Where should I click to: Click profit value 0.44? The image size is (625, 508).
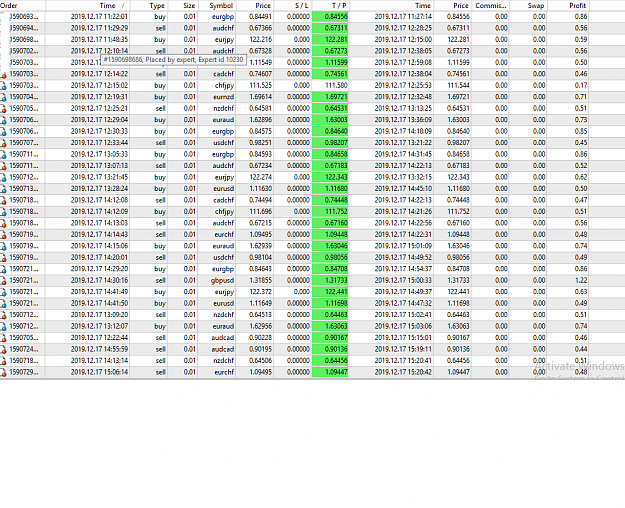click(x=581, y=350)
